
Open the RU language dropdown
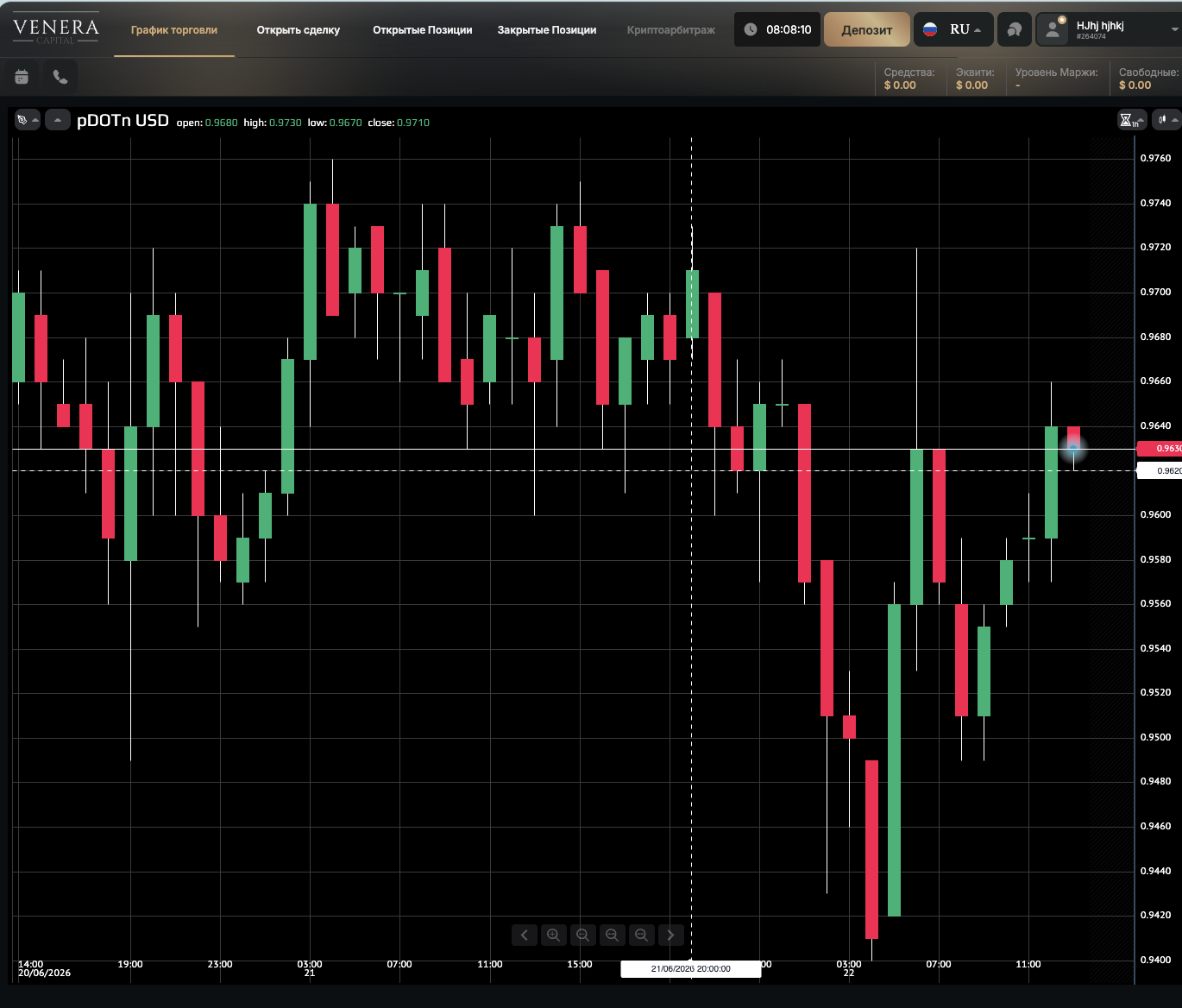[953, 29]
